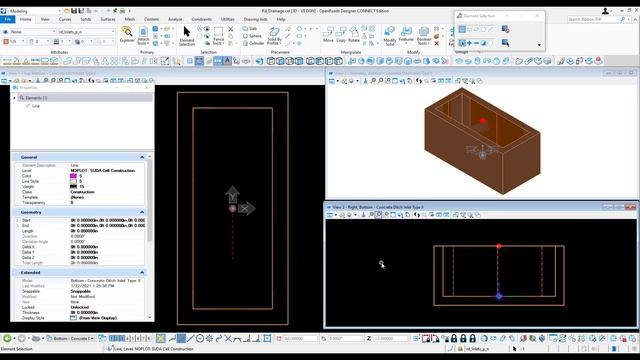Viewport: 640px width, 360px height.
Task: Select the Copy tool
Action: 341,35
